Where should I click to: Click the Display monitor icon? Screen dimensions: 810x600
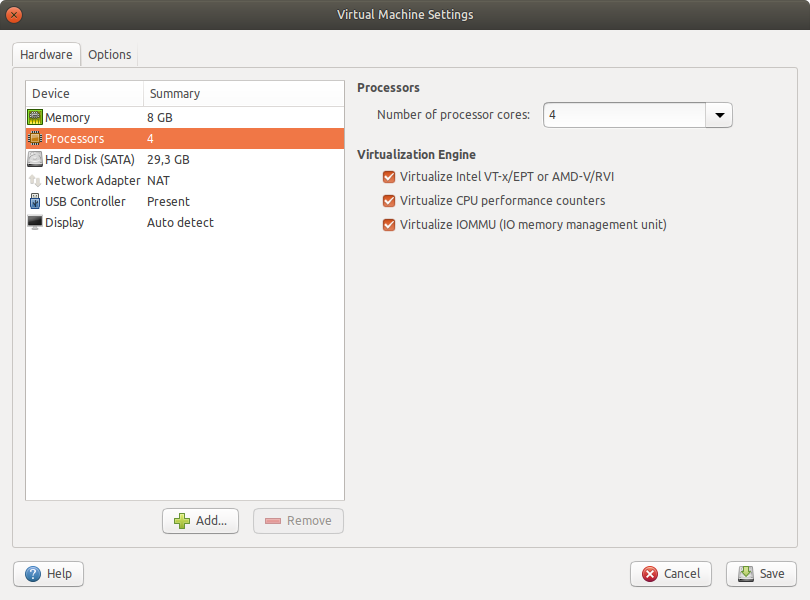pos(35,223)
